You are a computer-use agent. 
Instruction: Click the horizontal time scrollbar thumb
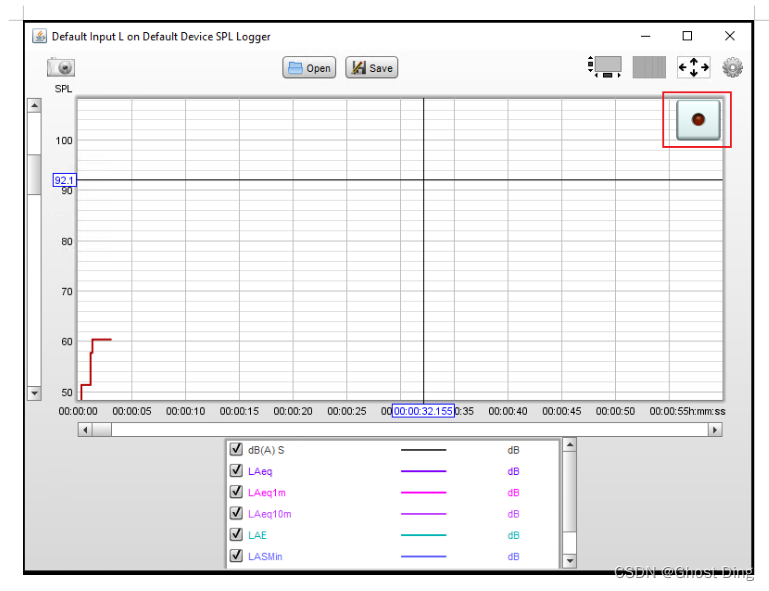click(x=102, y=430)
